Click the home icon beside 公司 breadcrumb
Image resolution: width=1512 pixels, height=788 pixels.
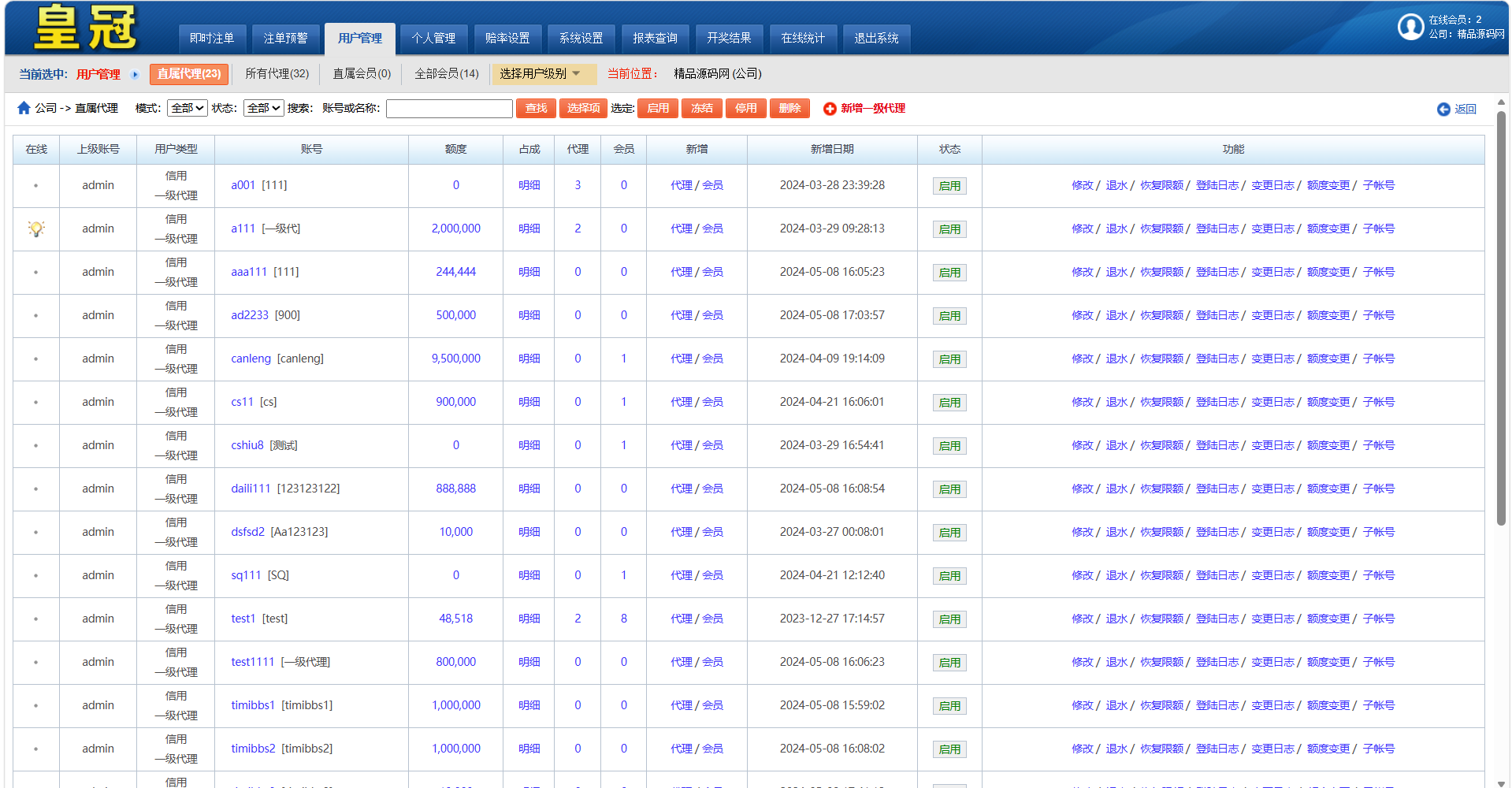pos(24,108)
